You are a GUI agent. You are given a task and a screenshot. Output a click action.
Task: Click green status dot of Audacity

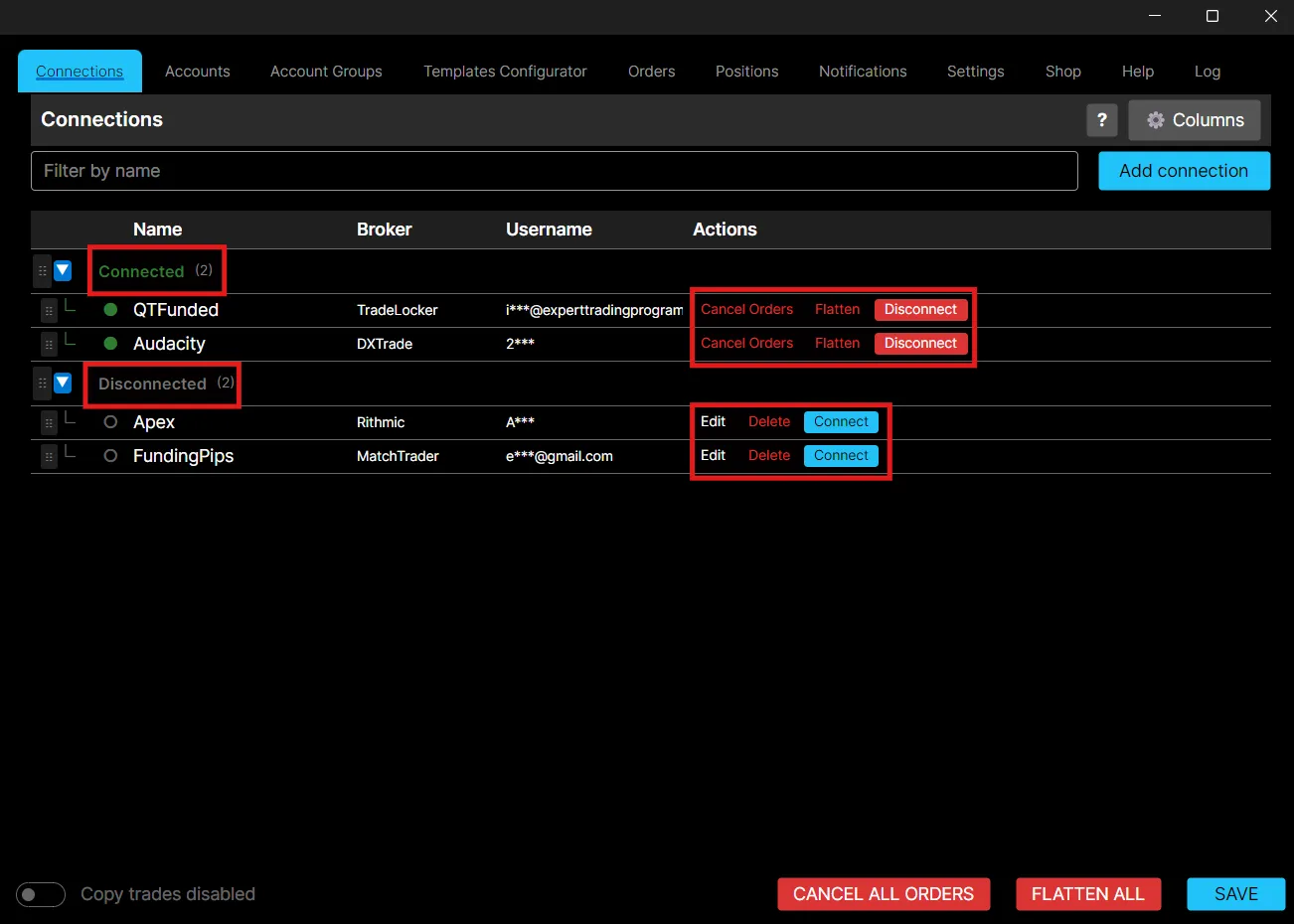(110, 344)
